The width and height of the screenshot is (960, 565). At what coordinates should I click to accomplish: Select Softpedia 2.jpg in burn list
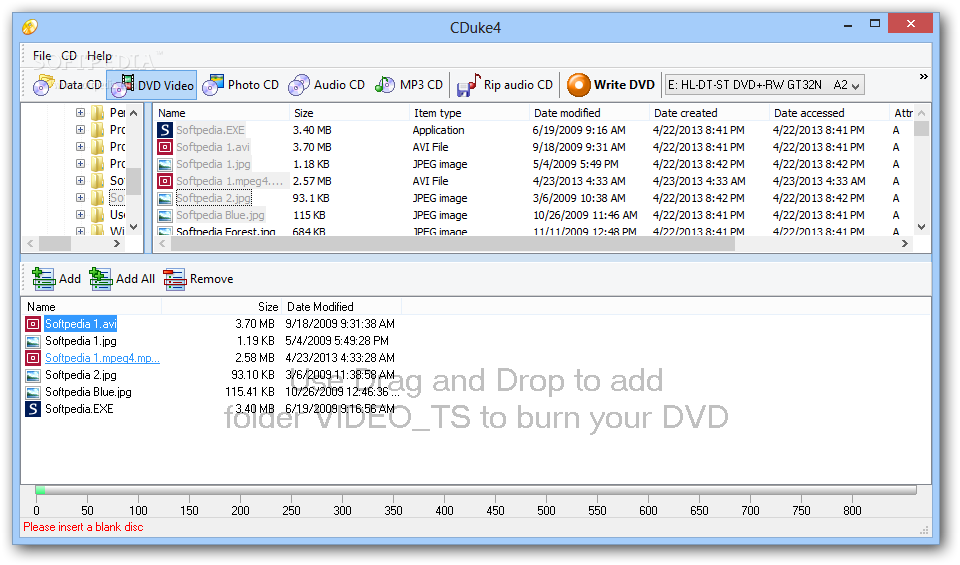81,375
